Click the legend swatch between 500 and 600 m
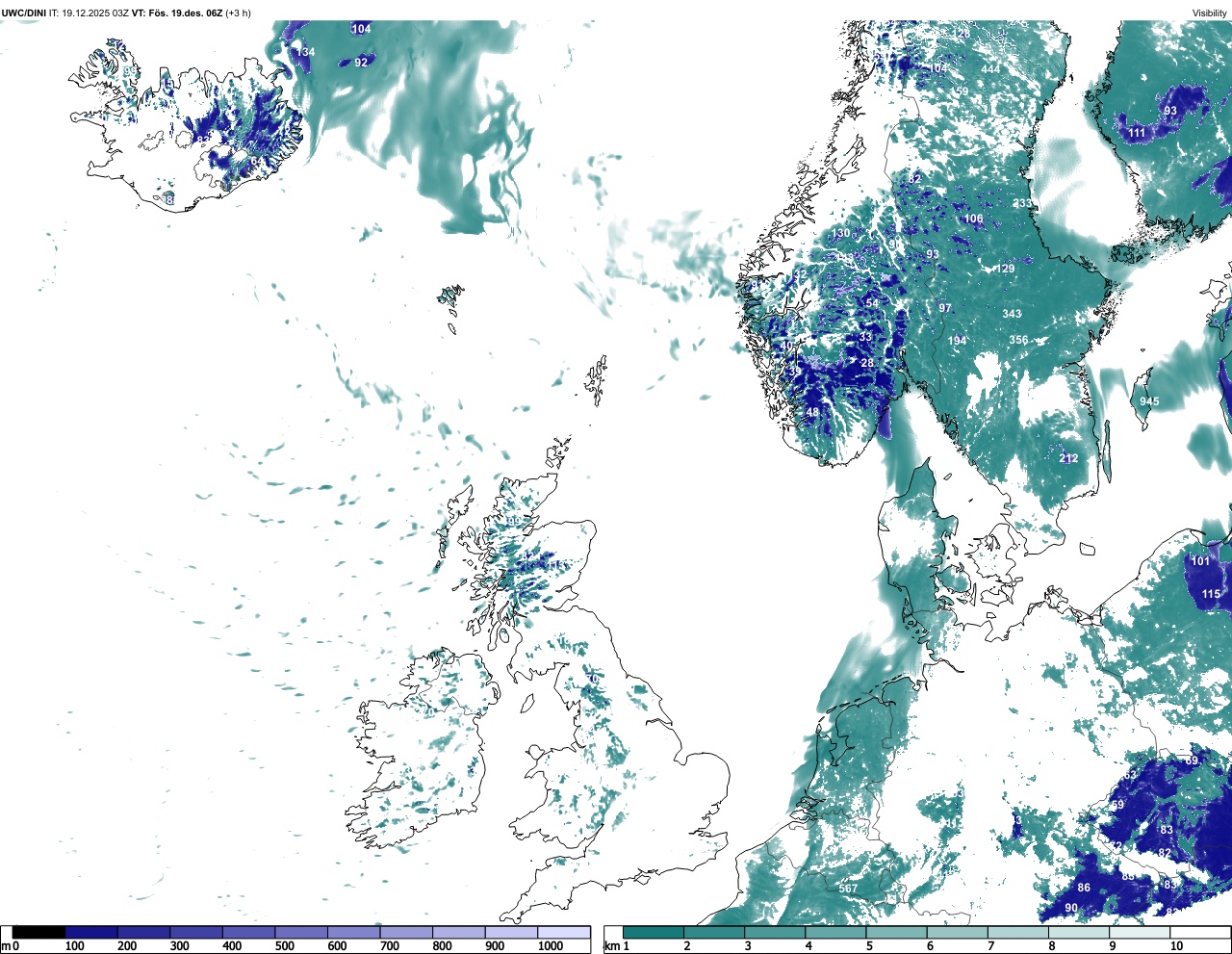This screenshot has height=954, width=1232. pyautogui.click(x=301, y=933)
